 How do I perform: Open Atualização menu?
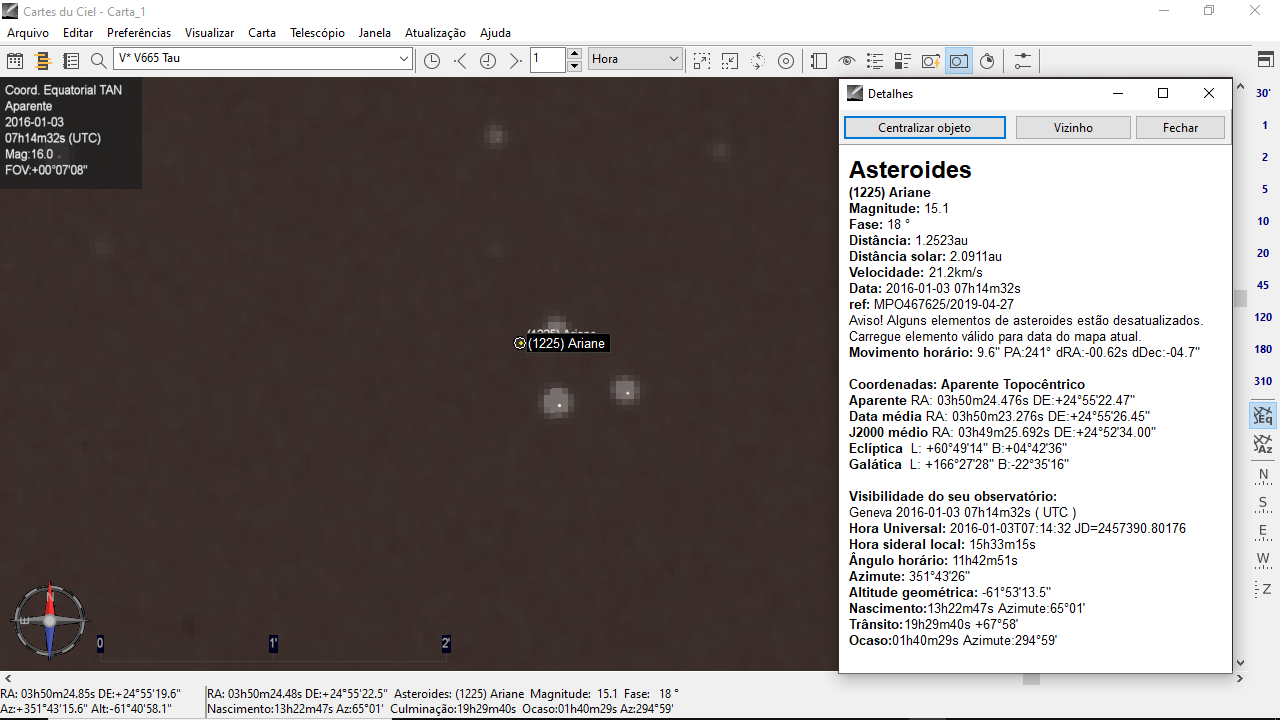(x=435, y=33)
